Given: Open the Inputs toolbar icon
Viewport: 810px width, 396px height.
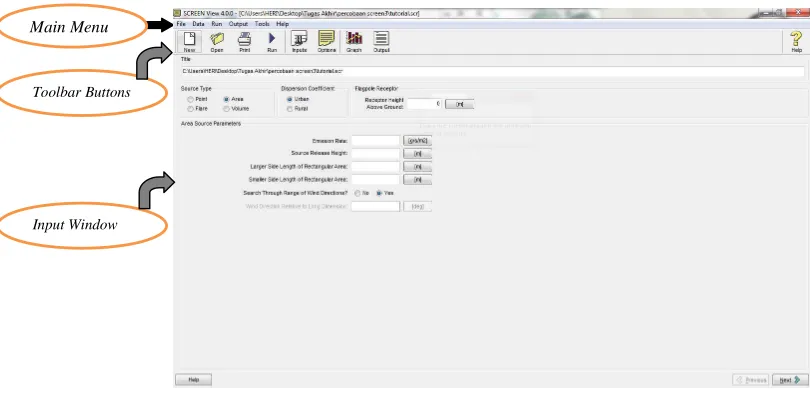Looking at the screenshot, I should (299, 41).
